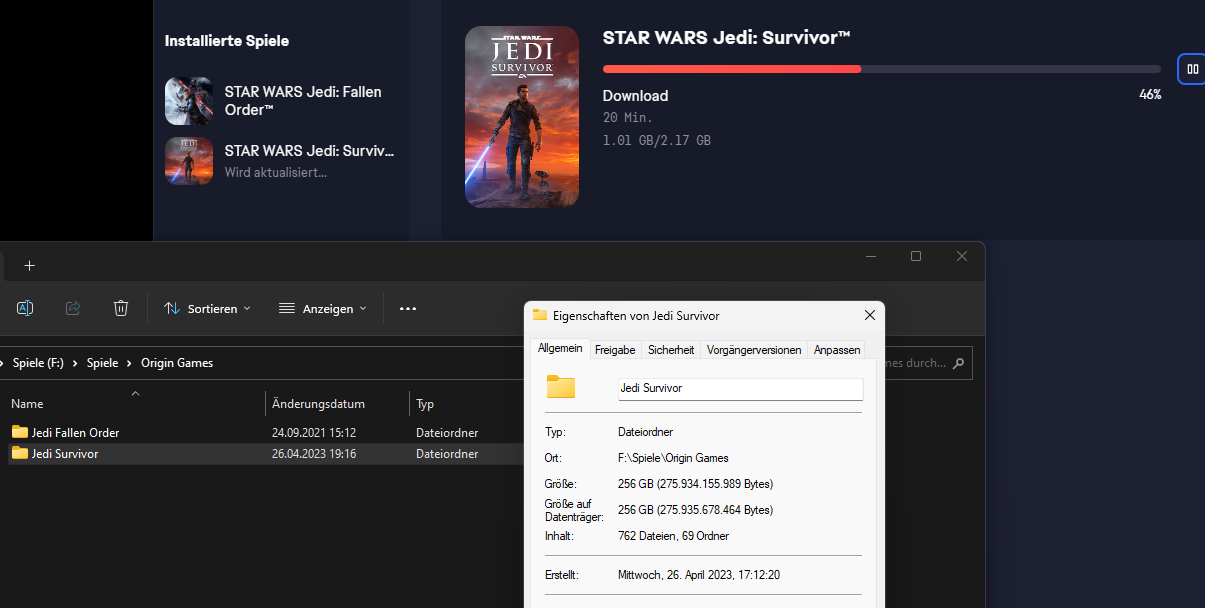Image resolution: width=1205 pixels, height=608 pixels.
Task: Click the Spiele folder breadcrumb
Action: tap(102, 363)
